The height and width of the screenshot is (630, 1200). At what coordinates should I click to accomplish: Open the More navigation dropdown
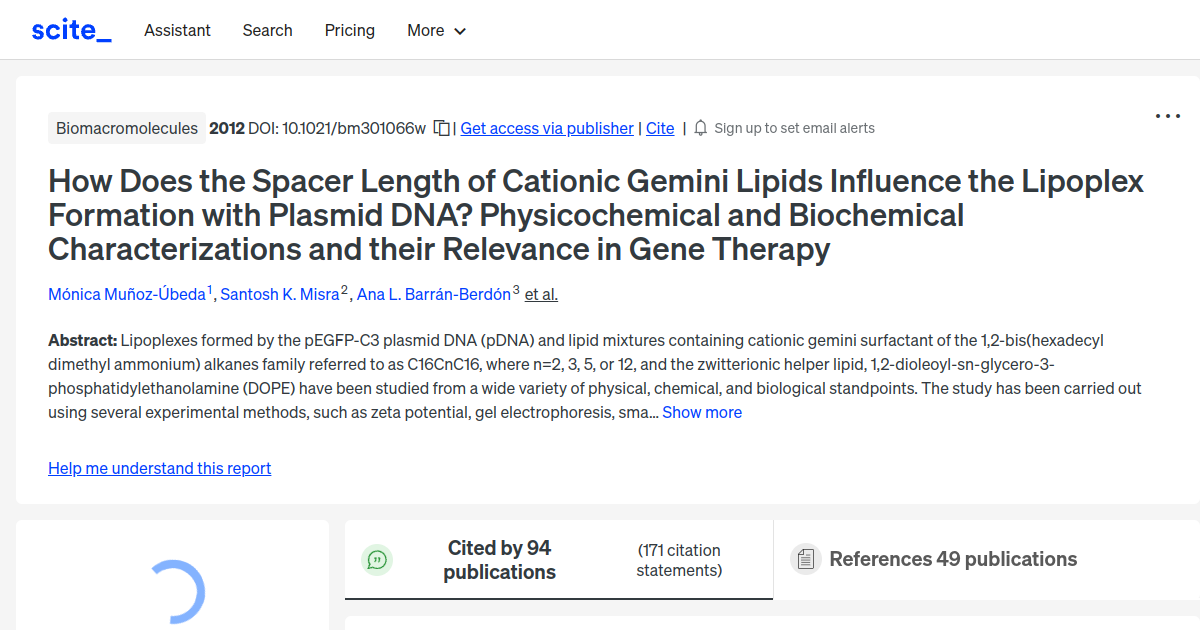436,30
